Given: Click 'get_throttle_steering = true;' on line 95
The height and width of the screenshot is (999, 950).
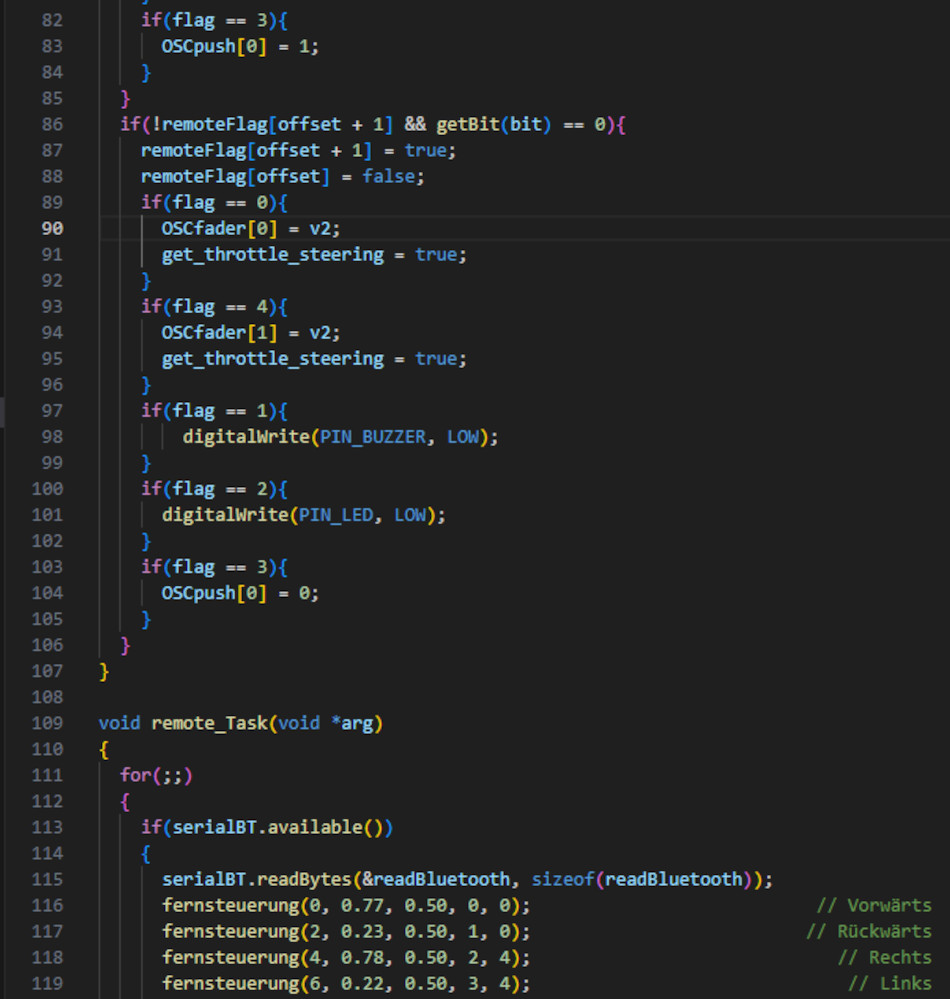Looking at the screenshot, I should pyautogui.click(x=314, y=359).
